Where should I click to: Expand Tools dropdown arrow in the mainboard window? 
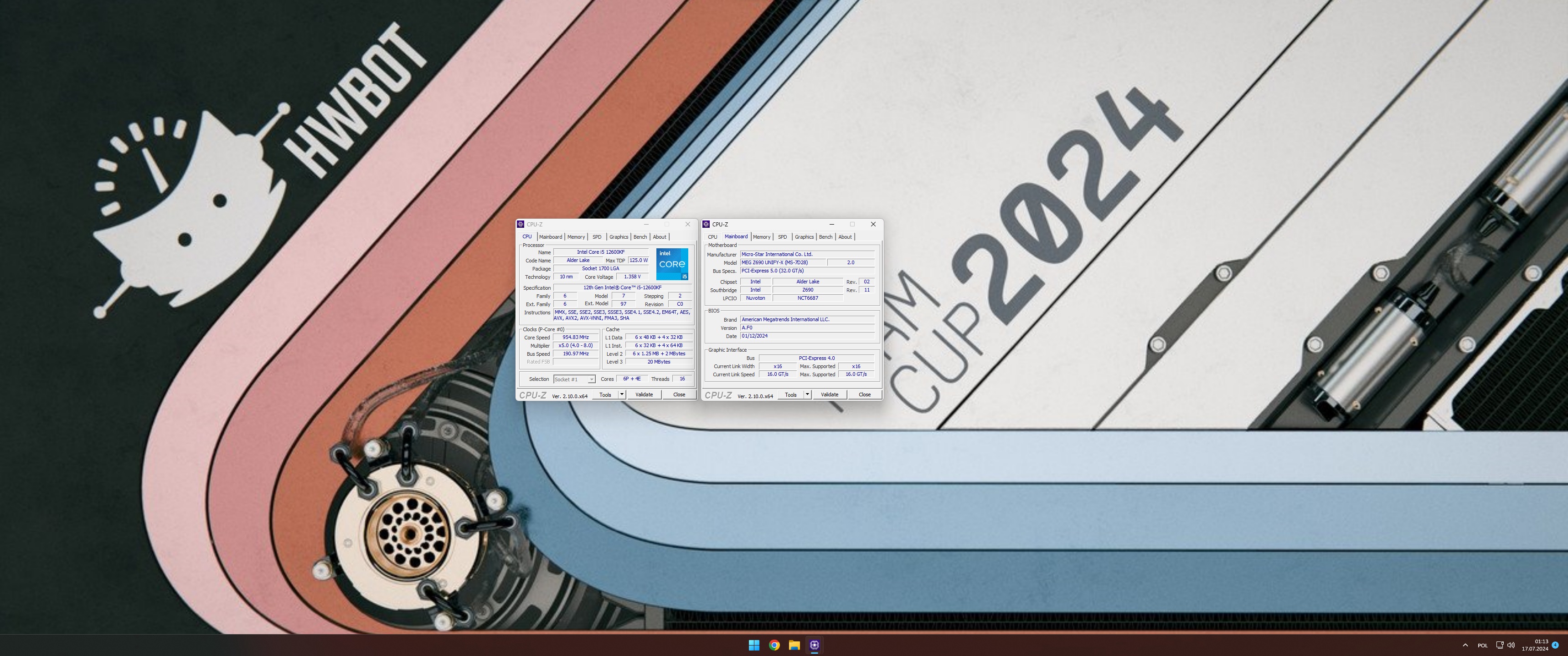tap(808, 395)
